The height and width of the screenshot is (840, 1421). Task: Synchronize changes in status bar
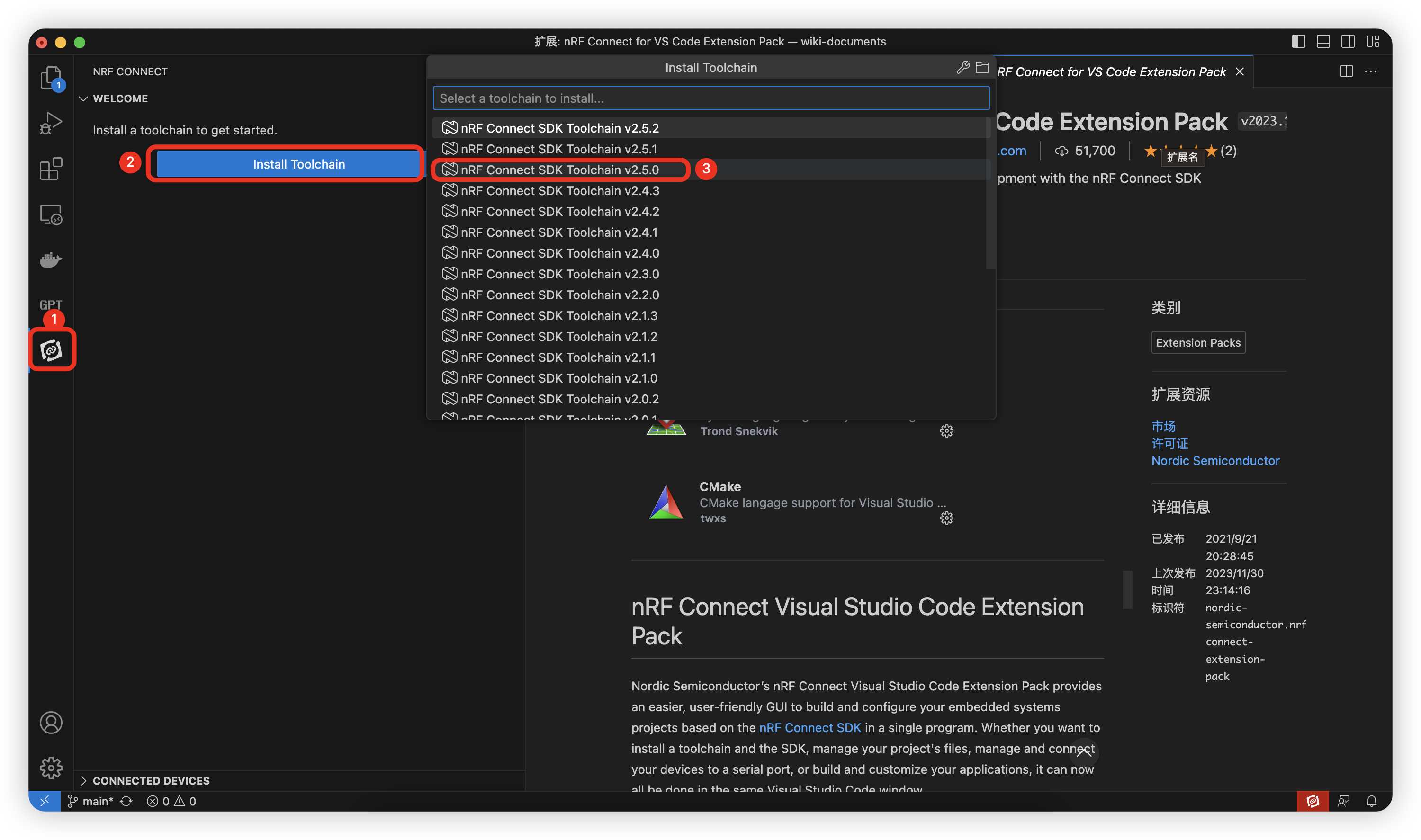coord(126,801)
